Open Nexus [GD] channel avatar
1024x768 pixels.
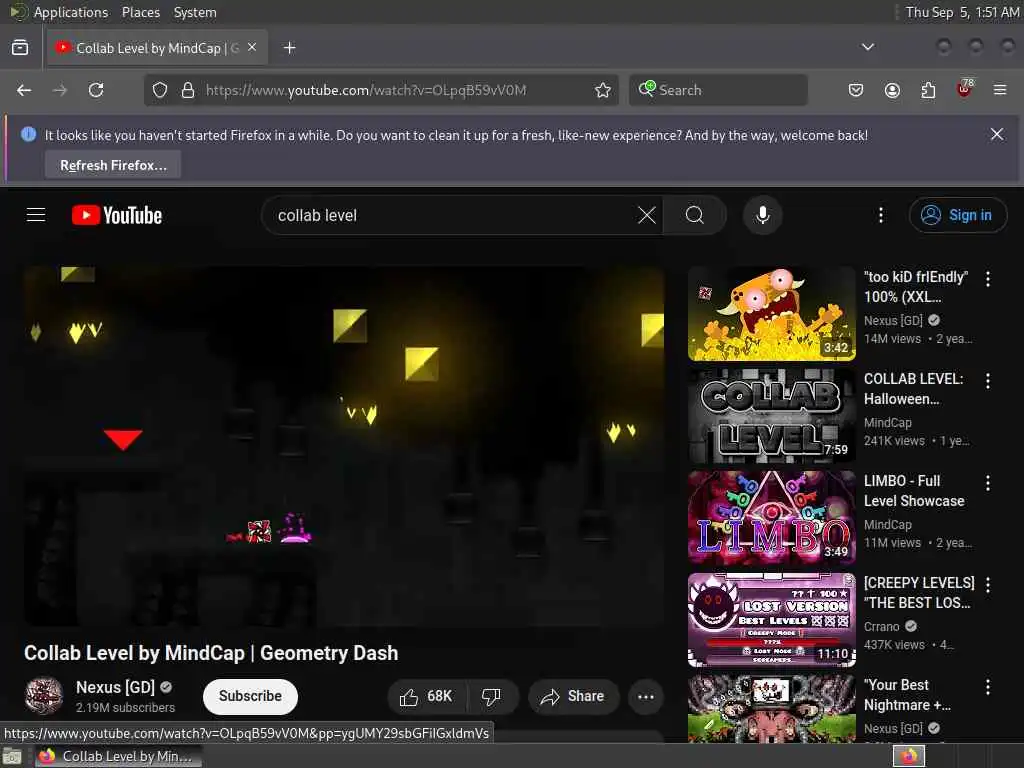(x=44, y=696)
